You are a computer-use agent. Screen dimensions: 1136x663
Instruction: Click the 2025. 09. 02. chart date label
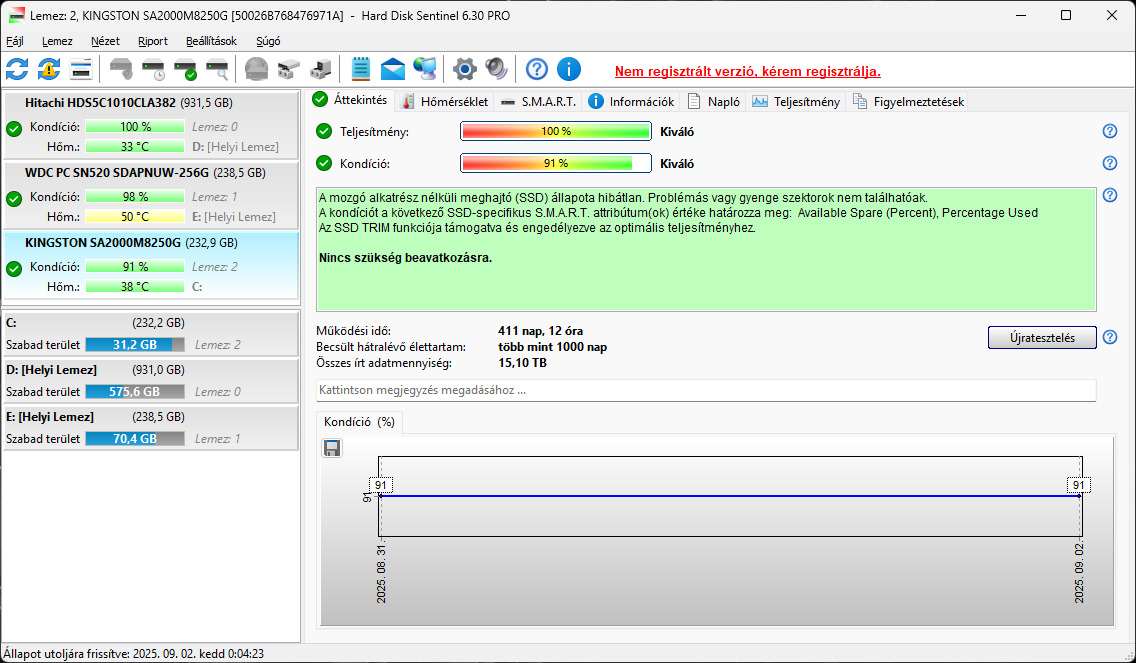pos(1079,575)
